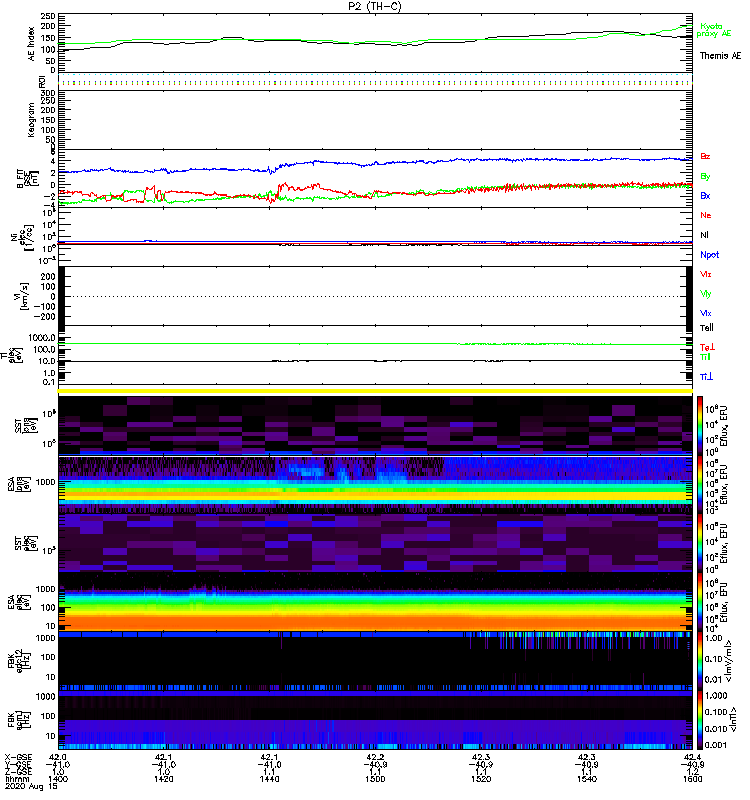Click the temperature line plot panel
This screenshot has width=750, height=800.
coord(375,355)
